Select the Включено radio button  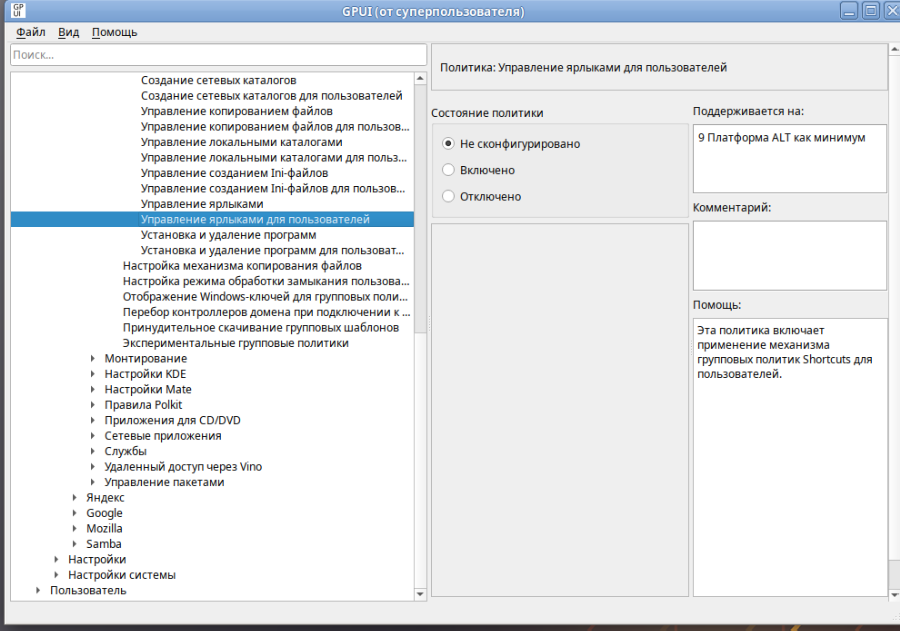click(x=448, y=170)
